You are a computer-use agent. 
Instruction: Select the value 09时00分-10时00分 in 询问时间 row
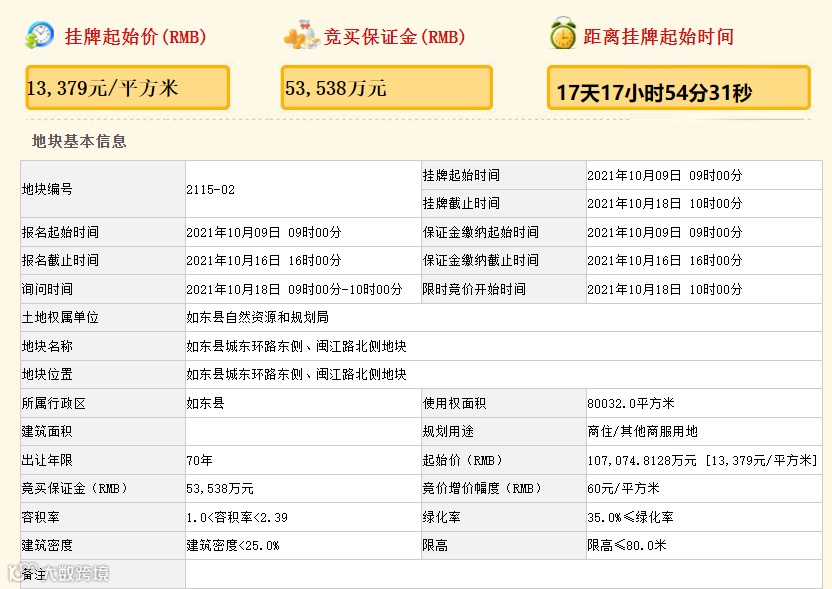click(x=345, y=289)
